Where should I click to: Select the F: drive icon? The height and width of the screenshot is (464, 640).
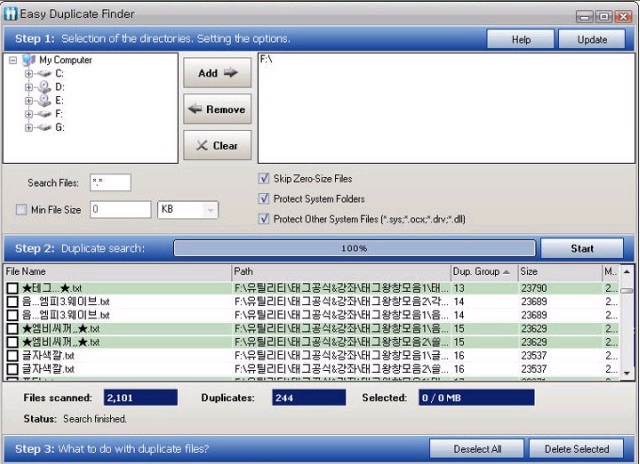44,114
